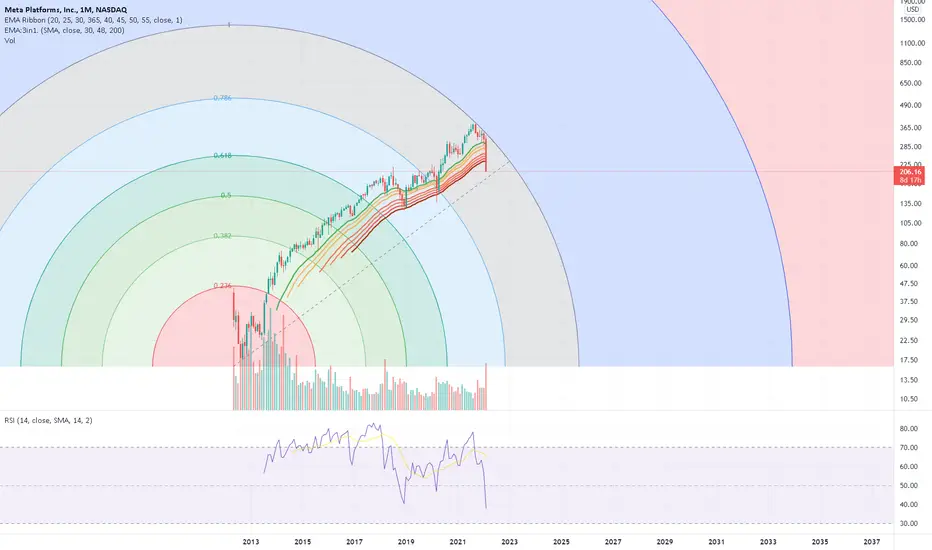
Task: Click 70.00 on the RSI scale
Action: coord(909,448)
